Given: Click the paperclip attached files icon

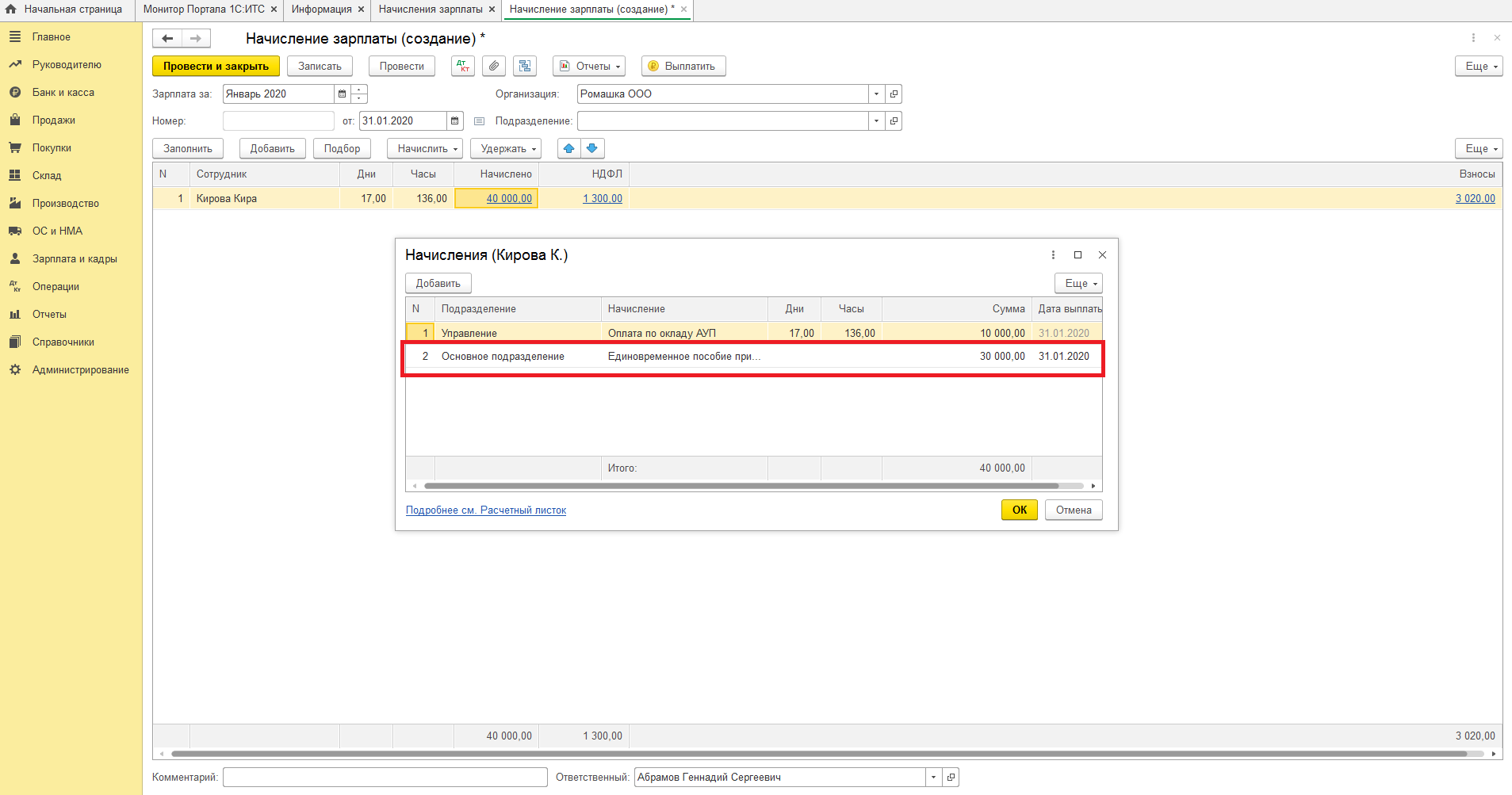Looking at the screenshot, I should 494,67.
